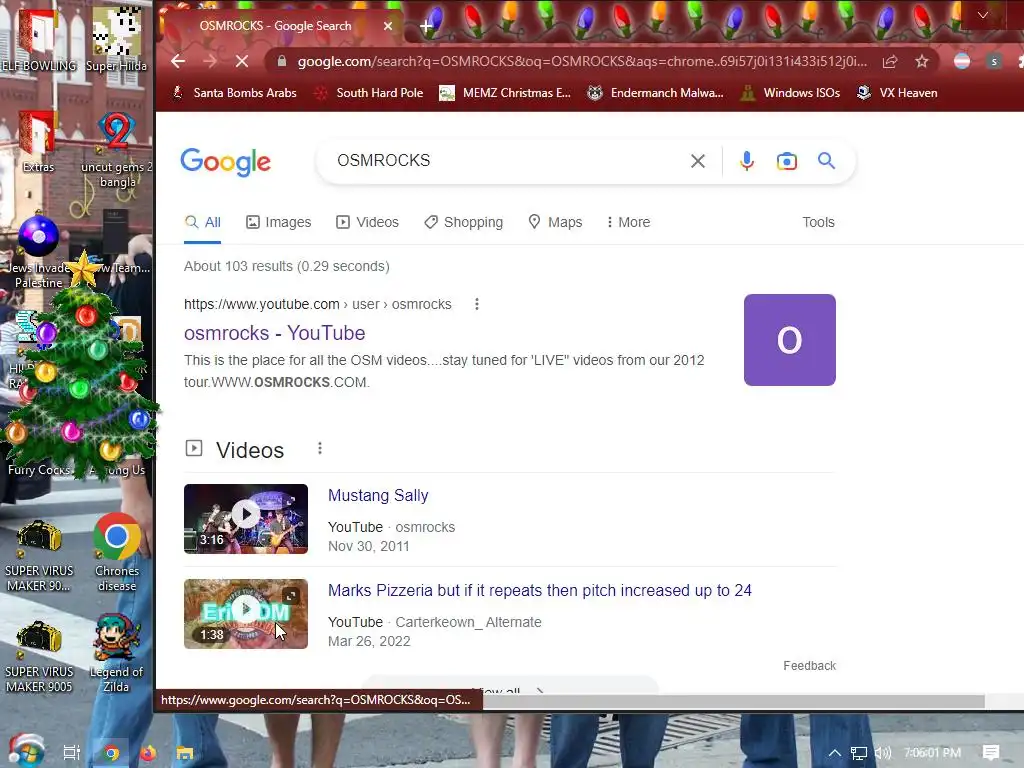Select the uncut gems 2 bangla icon
Image resolution: width=1024 pixels, height=768 pixels.
pyautogui.click(x=116, y=150)
